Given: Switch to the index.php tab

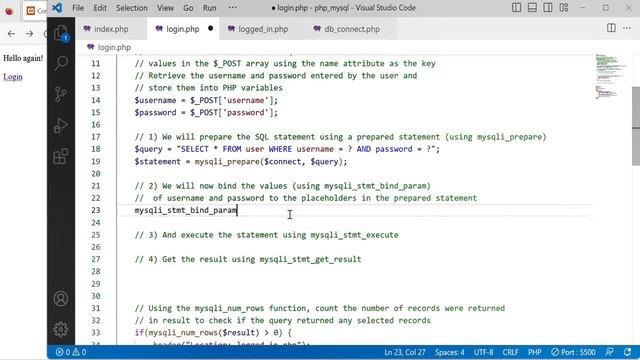Looking at the screenshot, I should (x=111, y=29).
